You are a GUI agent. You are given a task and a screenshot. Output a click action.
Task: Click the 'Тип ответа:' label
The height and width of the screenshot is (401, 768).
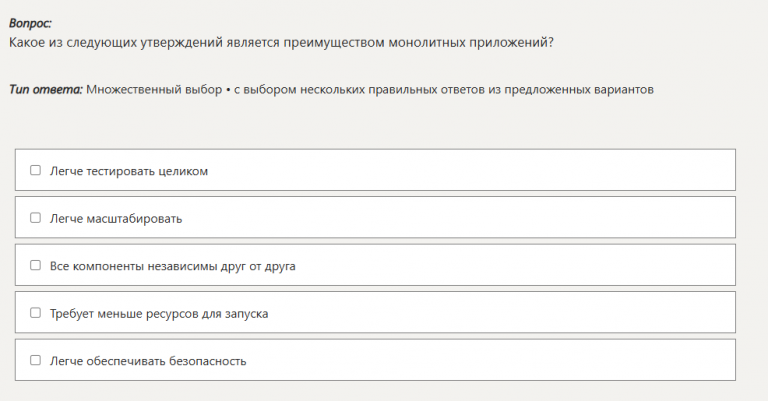[x=45, y=90]
